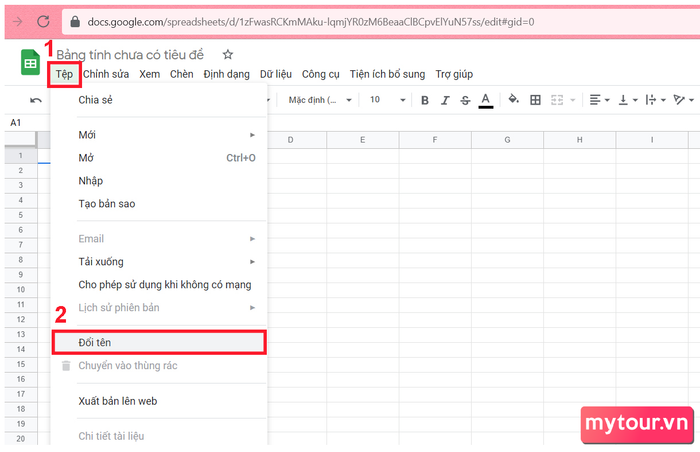Open the Chỉnh sửa menu
This screenshot has height=452, width=700.
(106, 74)
